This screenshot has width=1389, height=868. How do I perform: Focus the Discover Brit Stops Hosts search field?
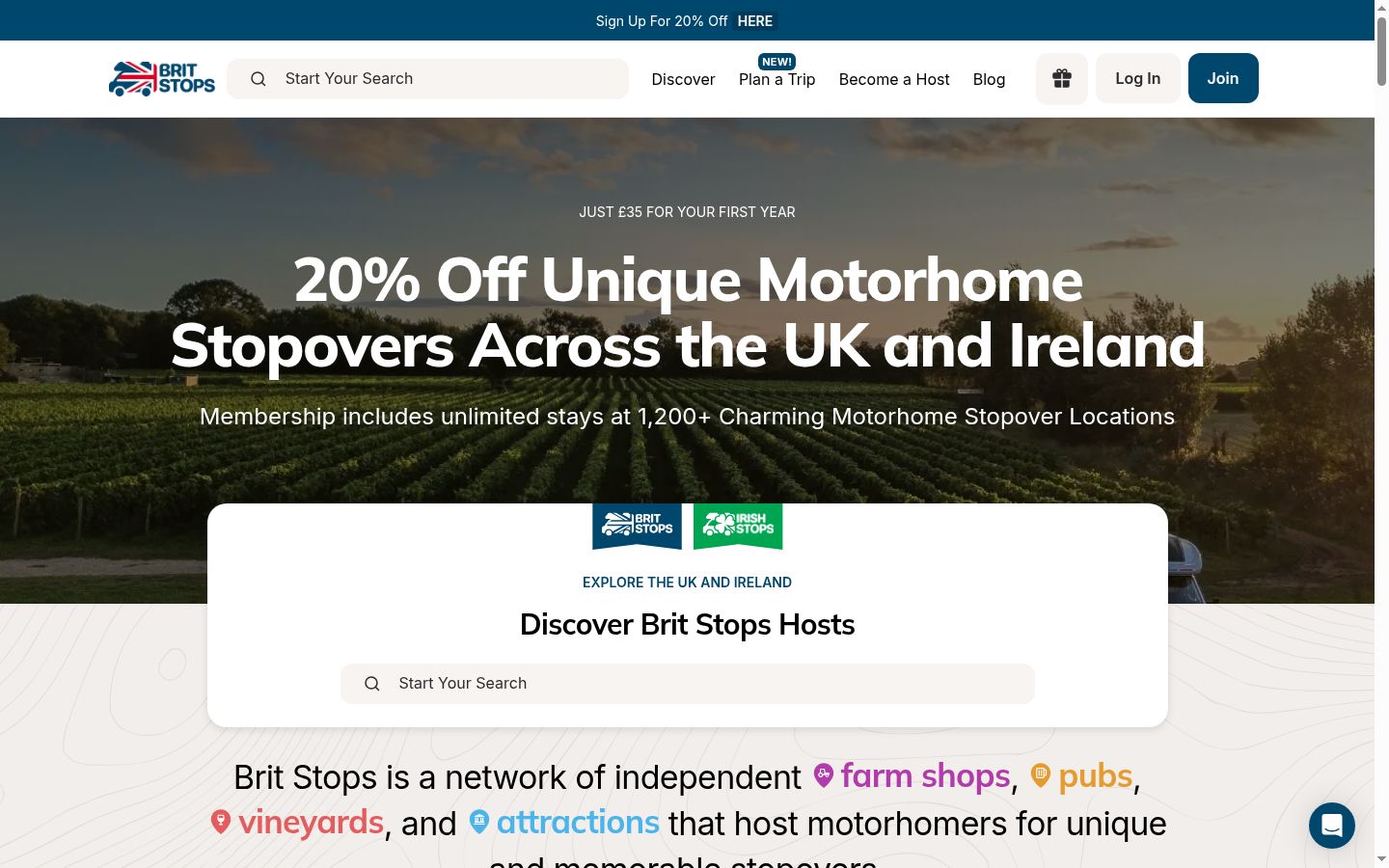click(x=688, y=684)
